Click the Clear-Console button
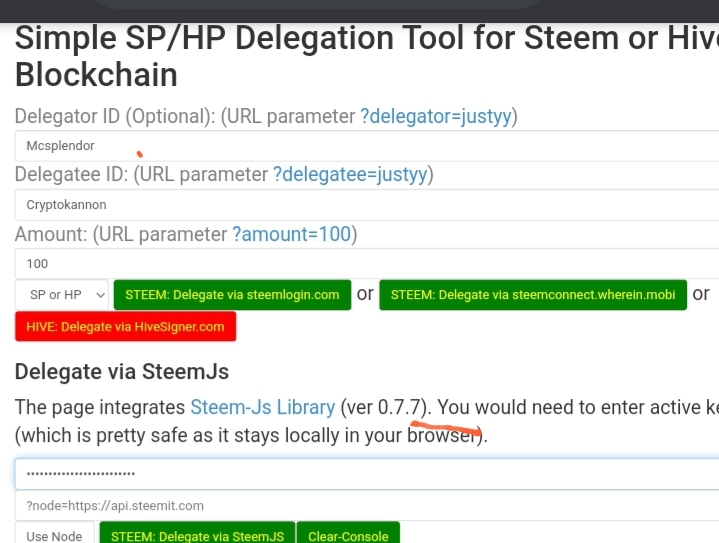Viewport: 719px width, 543px height. click(348, 533)
